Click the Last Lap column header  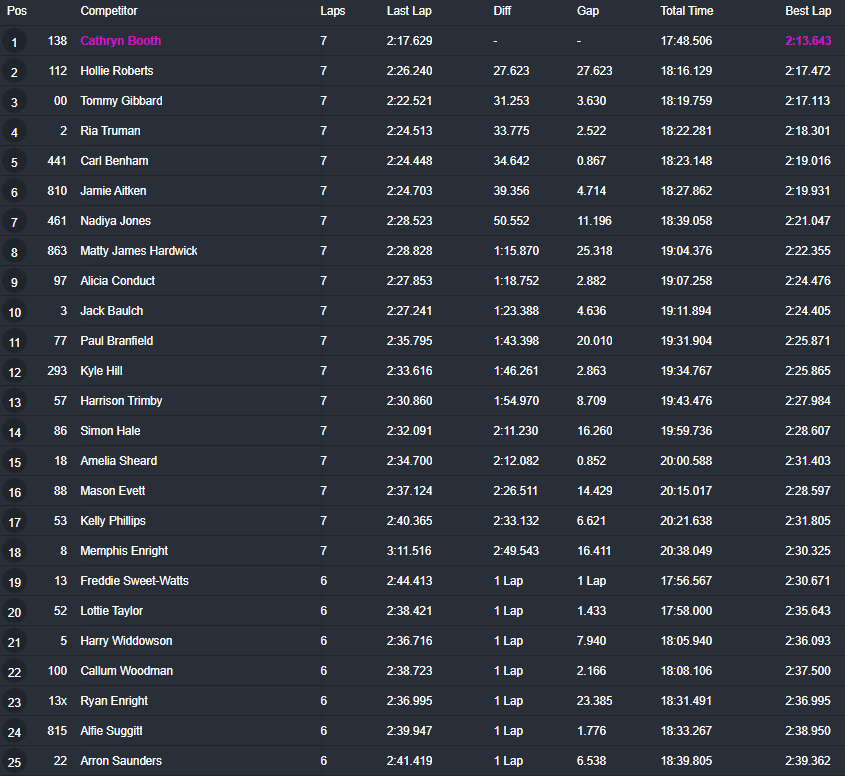(x=409, y=11)
